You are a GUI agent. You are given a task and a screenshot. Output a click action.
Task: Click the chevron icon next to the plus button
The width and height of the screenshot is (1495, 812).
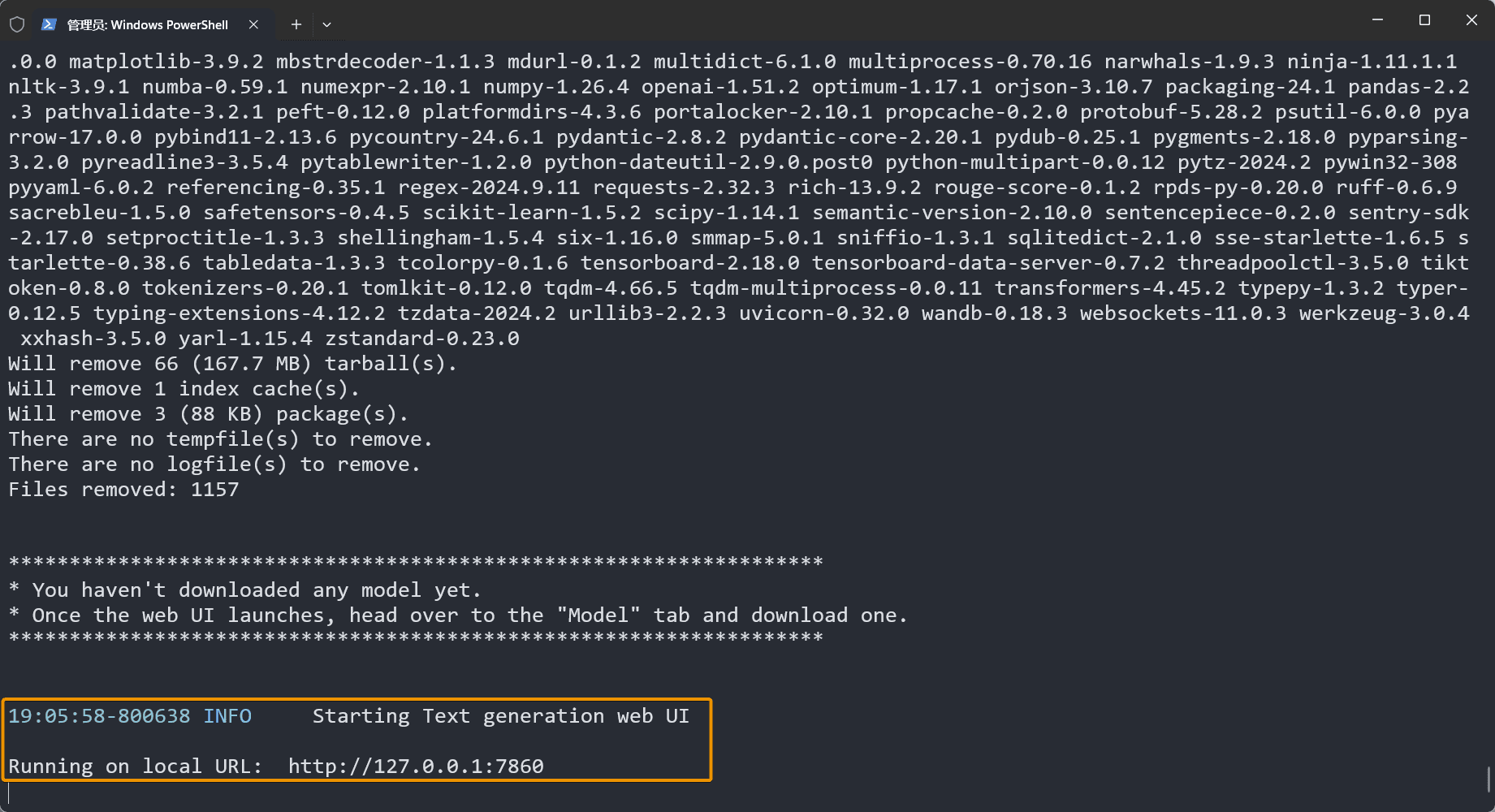coord(326,24)
